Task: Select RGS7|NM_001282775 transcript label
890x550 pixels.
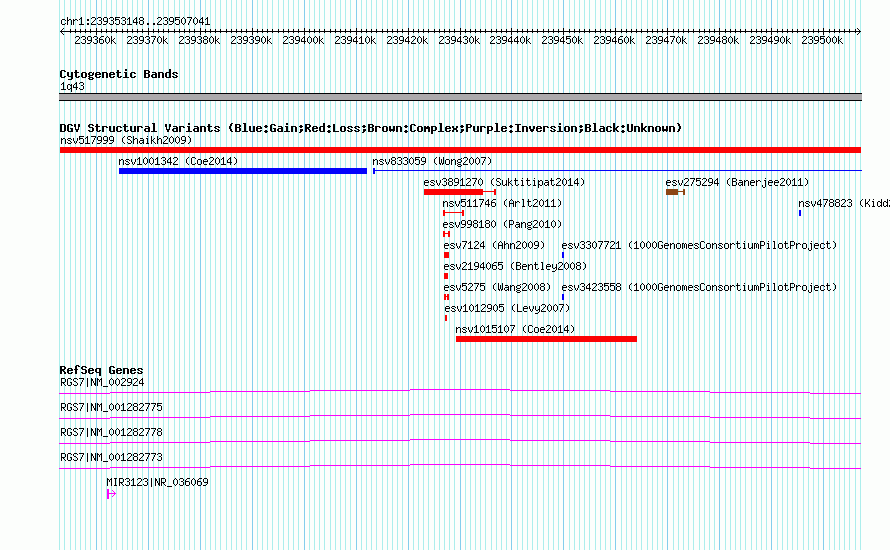Action: pos(111,408)
